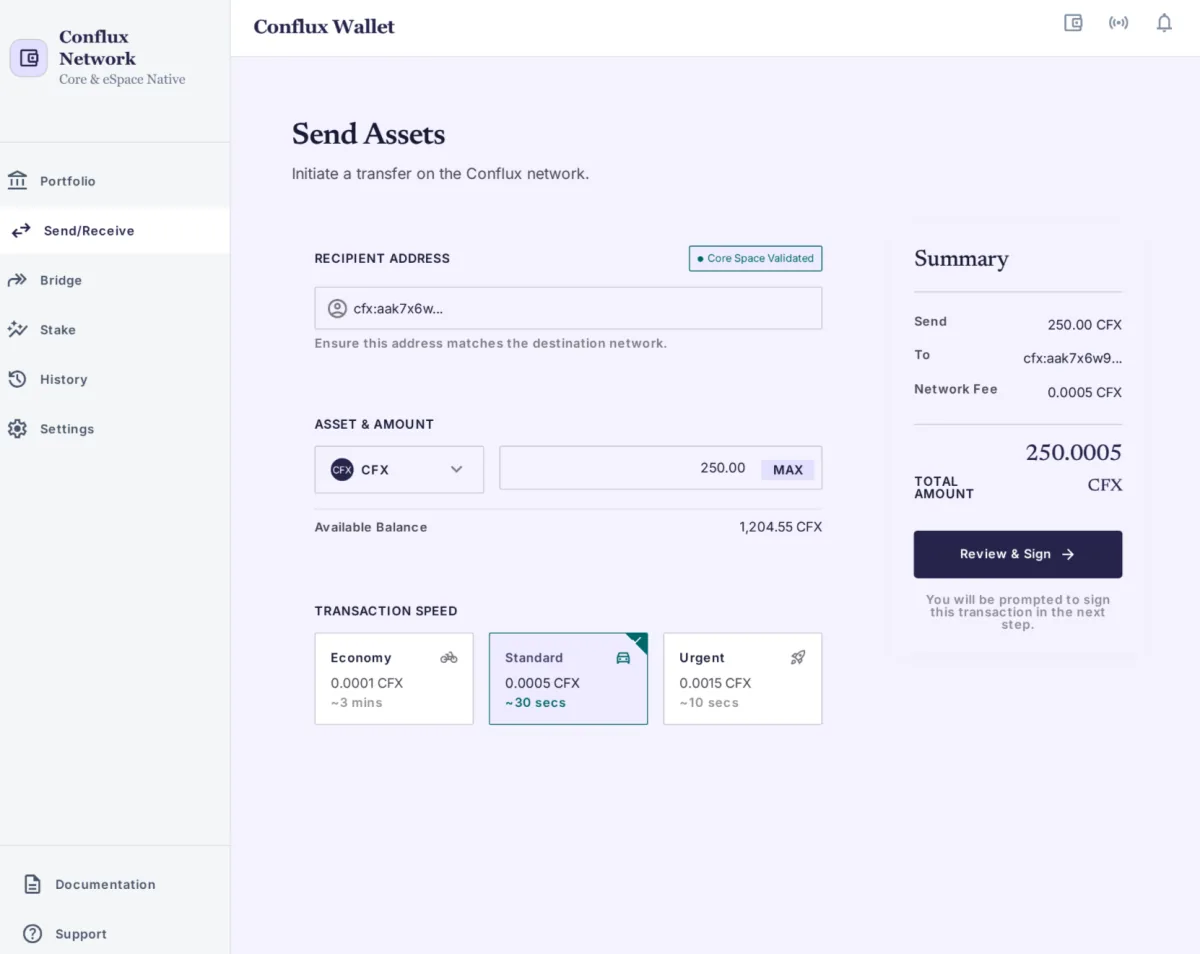Click the available balance 1,204.55 CFX
The width and height of the screenshot is (1200, 954).
781,527
